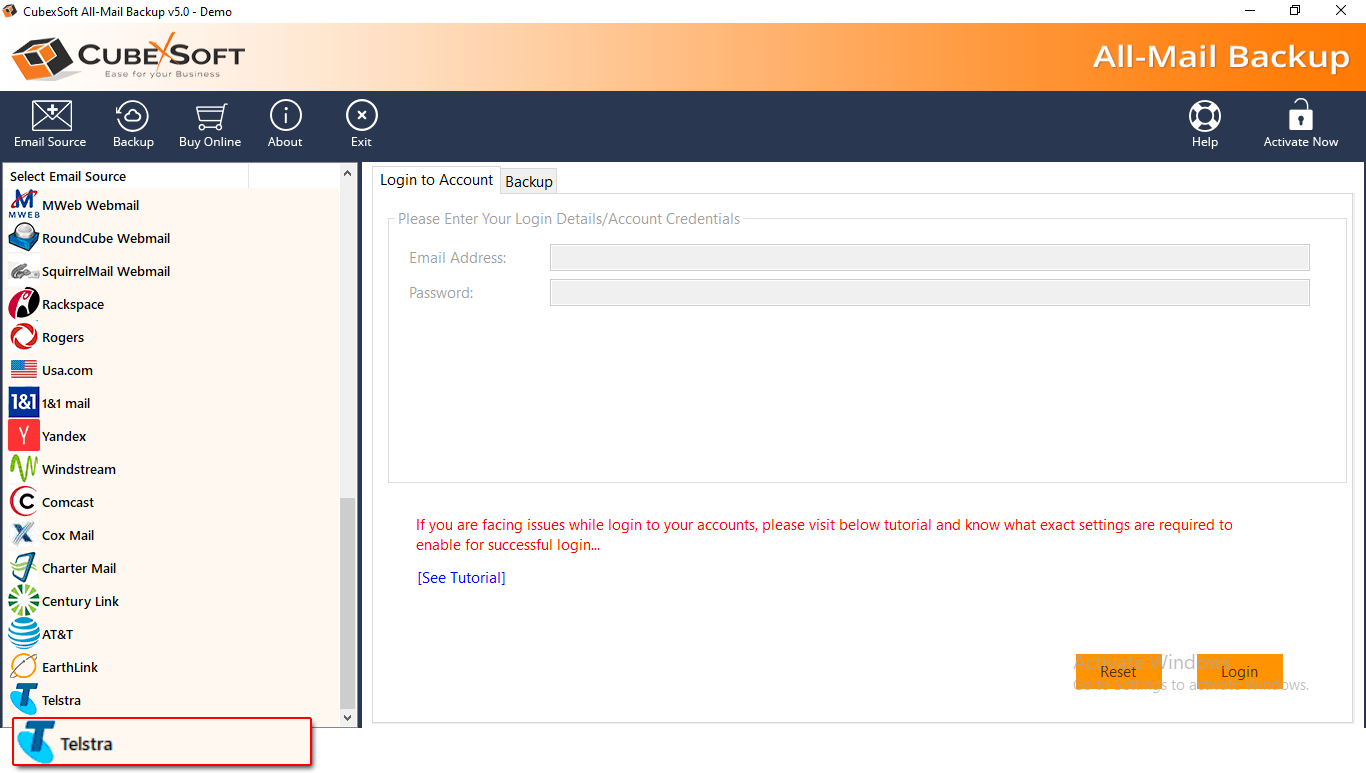Image resolution: width=1366 pixels, height=773 pixels.
Task: Click the Password input field
Action: [x=929, y=293]
